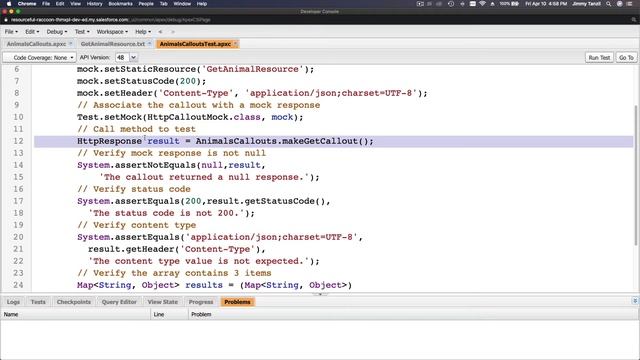
Task: Open the Query Editor tab
Action: coord(119,302)
